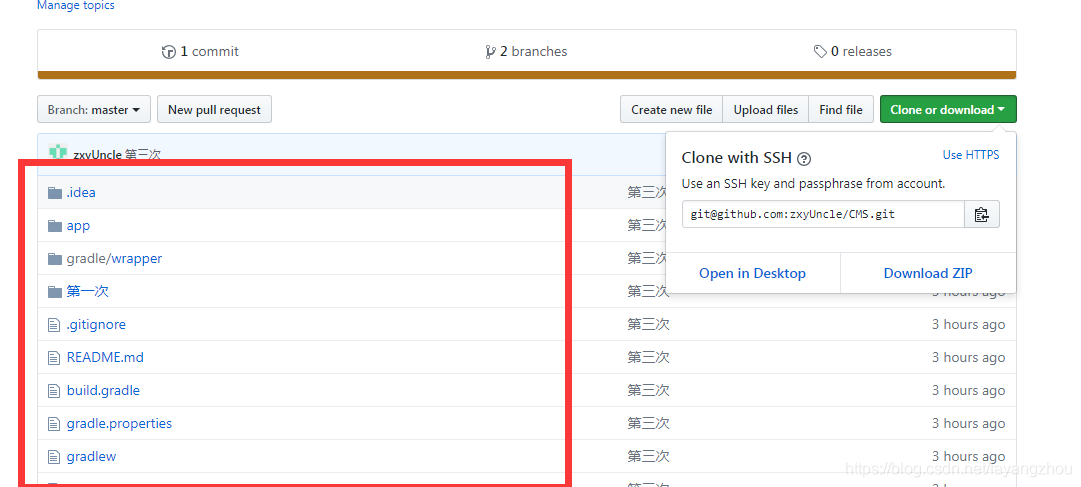Click 3 hours ago in README.md row

click(969, 358)
